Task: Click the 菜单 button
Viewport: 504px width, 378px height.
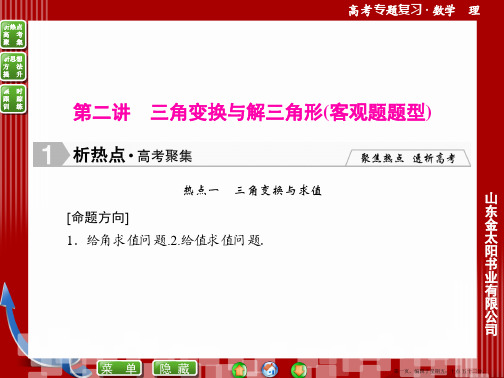Action: click(119, 369)
